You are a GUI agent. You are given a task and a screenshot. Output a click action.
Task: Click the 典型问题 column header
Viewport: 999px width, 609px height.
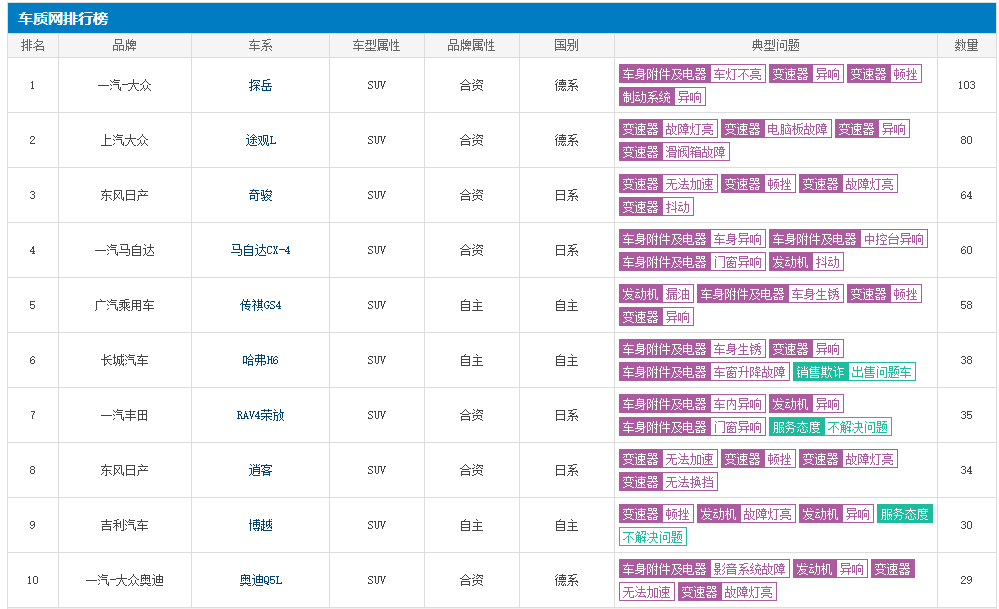[x=775, y=46]
